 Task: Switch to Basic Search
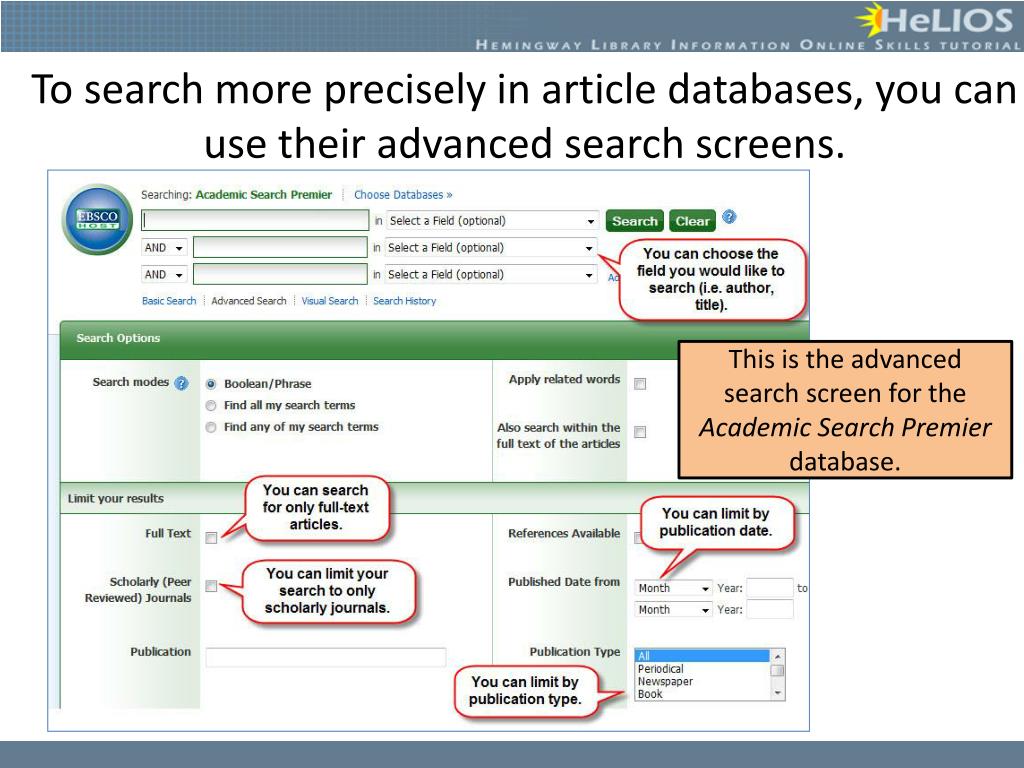pos(169,301)
